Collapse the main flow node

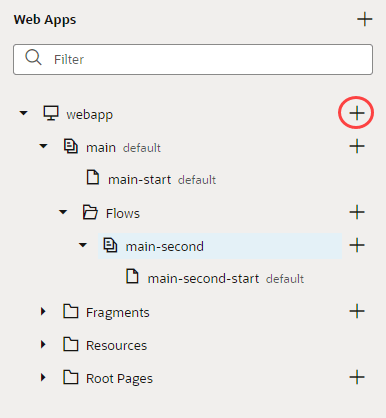43,146
